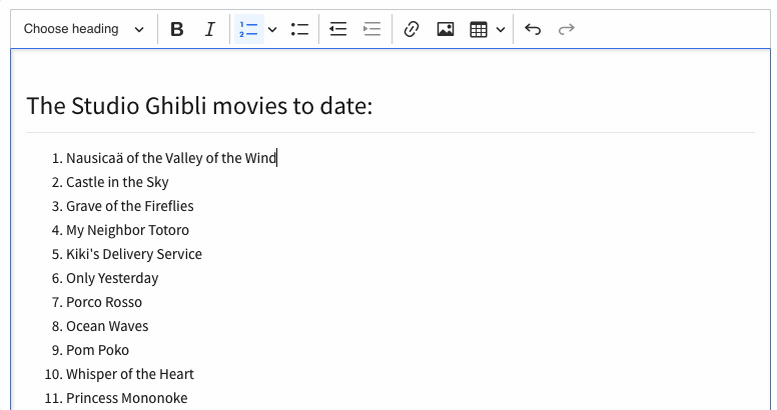Click on 'Ocean Waves' list item
Screen dimensions: 777x410
click(108, 326)
